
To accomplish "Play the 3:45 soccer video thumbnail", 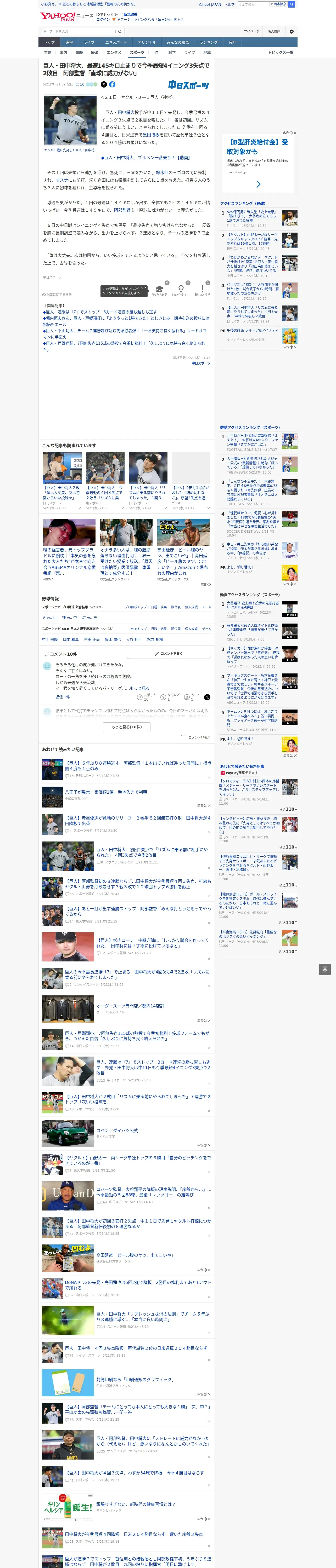I will 290,654.
